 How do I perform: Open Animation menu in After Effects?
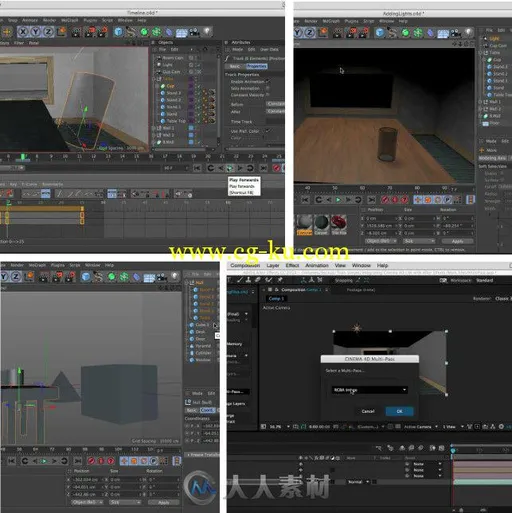[x=317, y=265]
